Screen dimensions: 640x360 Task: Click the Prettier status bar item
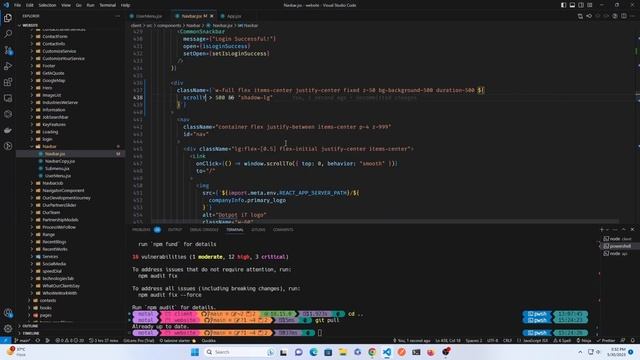[606, 340]
